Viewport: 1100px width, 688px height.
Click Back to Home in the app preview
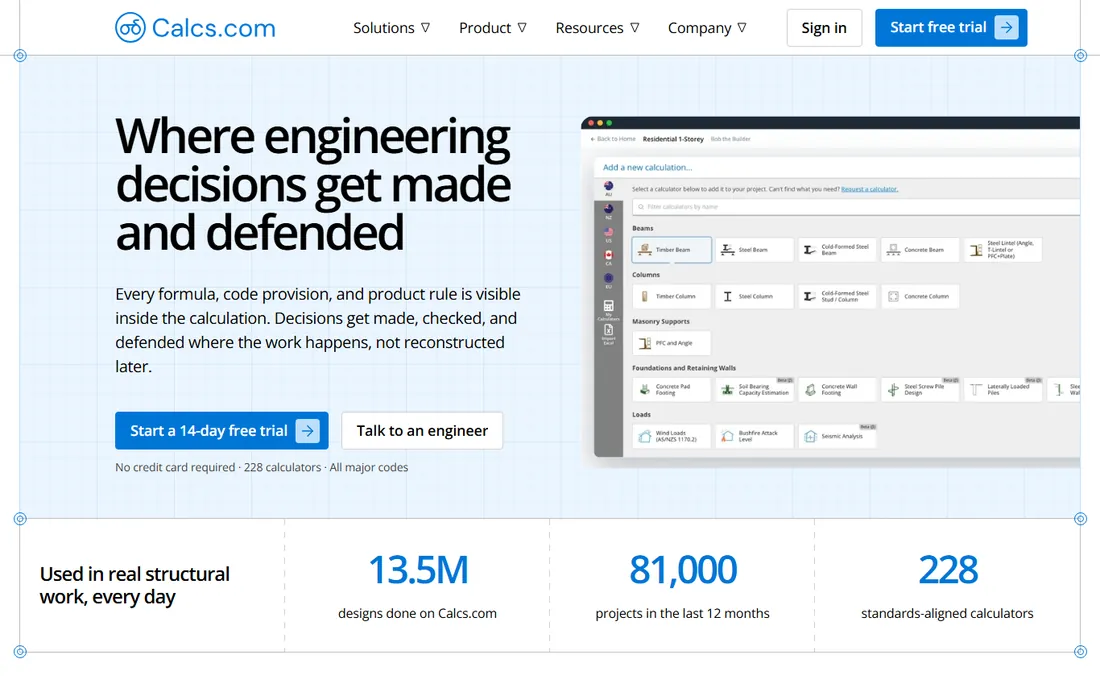point(613,139)
